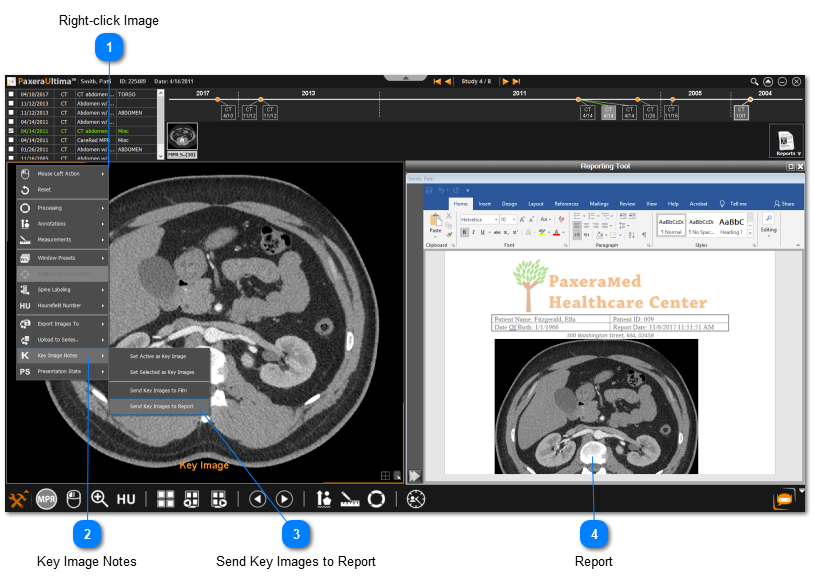The image size is (814, 585).
Task: Activate the HU Hounsfield tool in toolbar
Action: [126, 499]
